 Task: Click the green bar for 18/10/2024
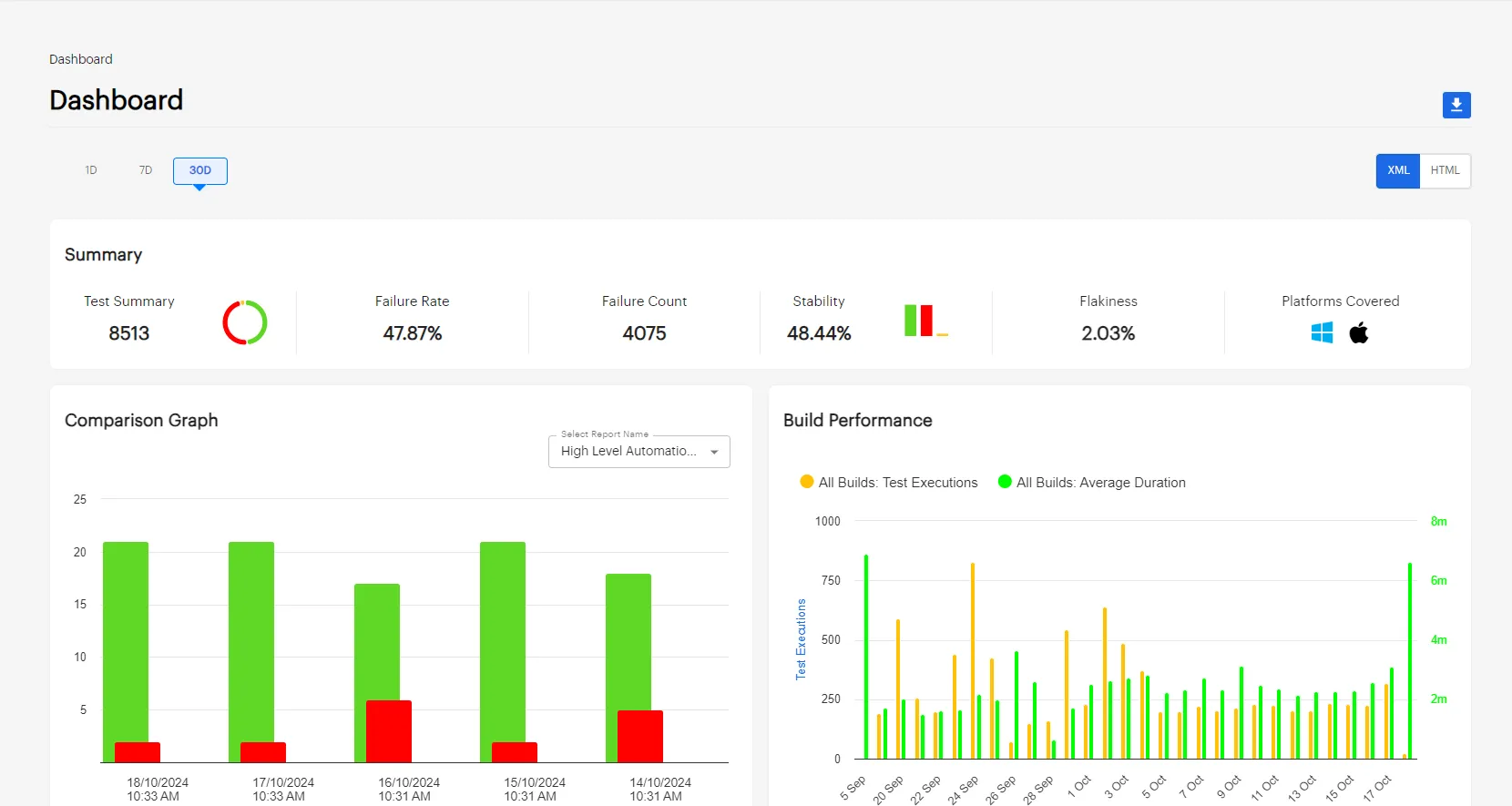coord(126,638)
